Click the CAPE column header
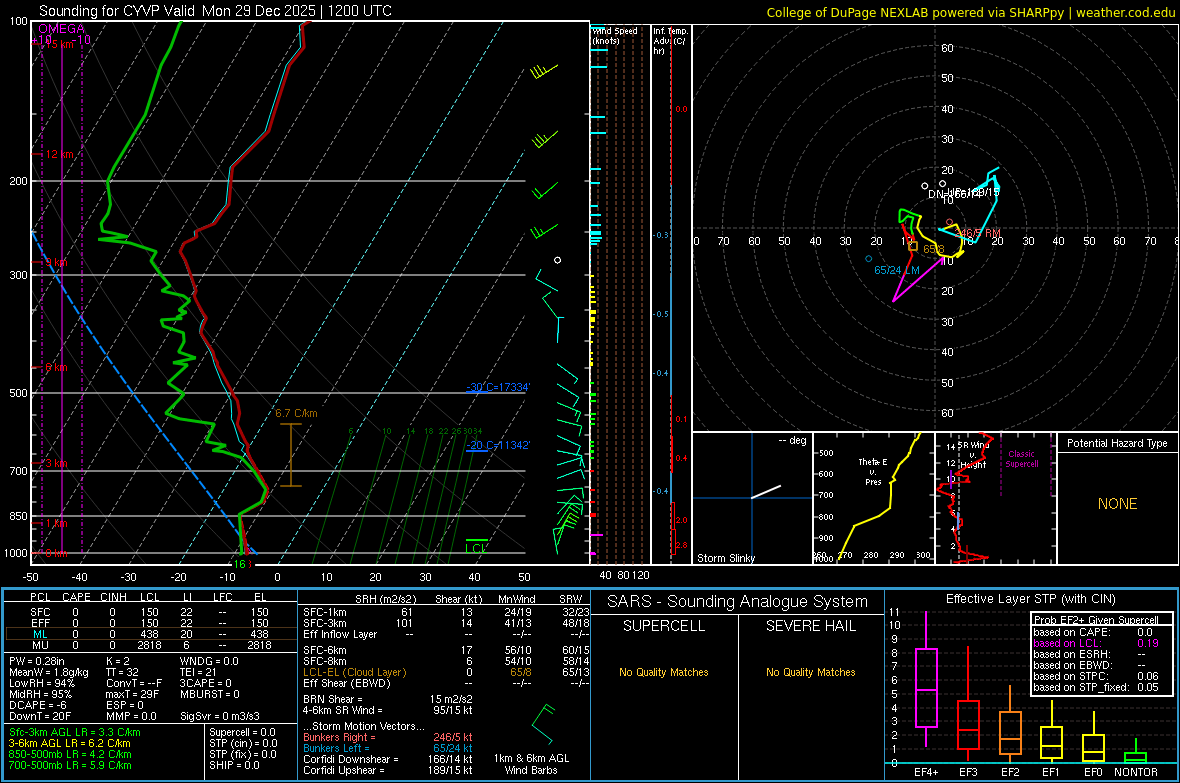This screenshot has height=783, width=1180. tap(76, 597)
